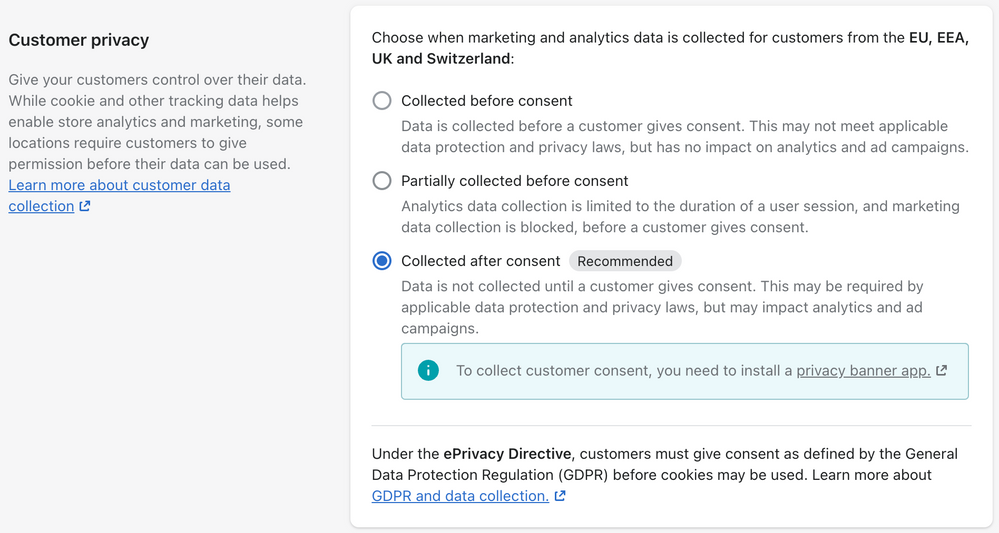Viewport: 999px width, 533px height.
Task: Open the 'privacy banner app' link
Action: 863,371
